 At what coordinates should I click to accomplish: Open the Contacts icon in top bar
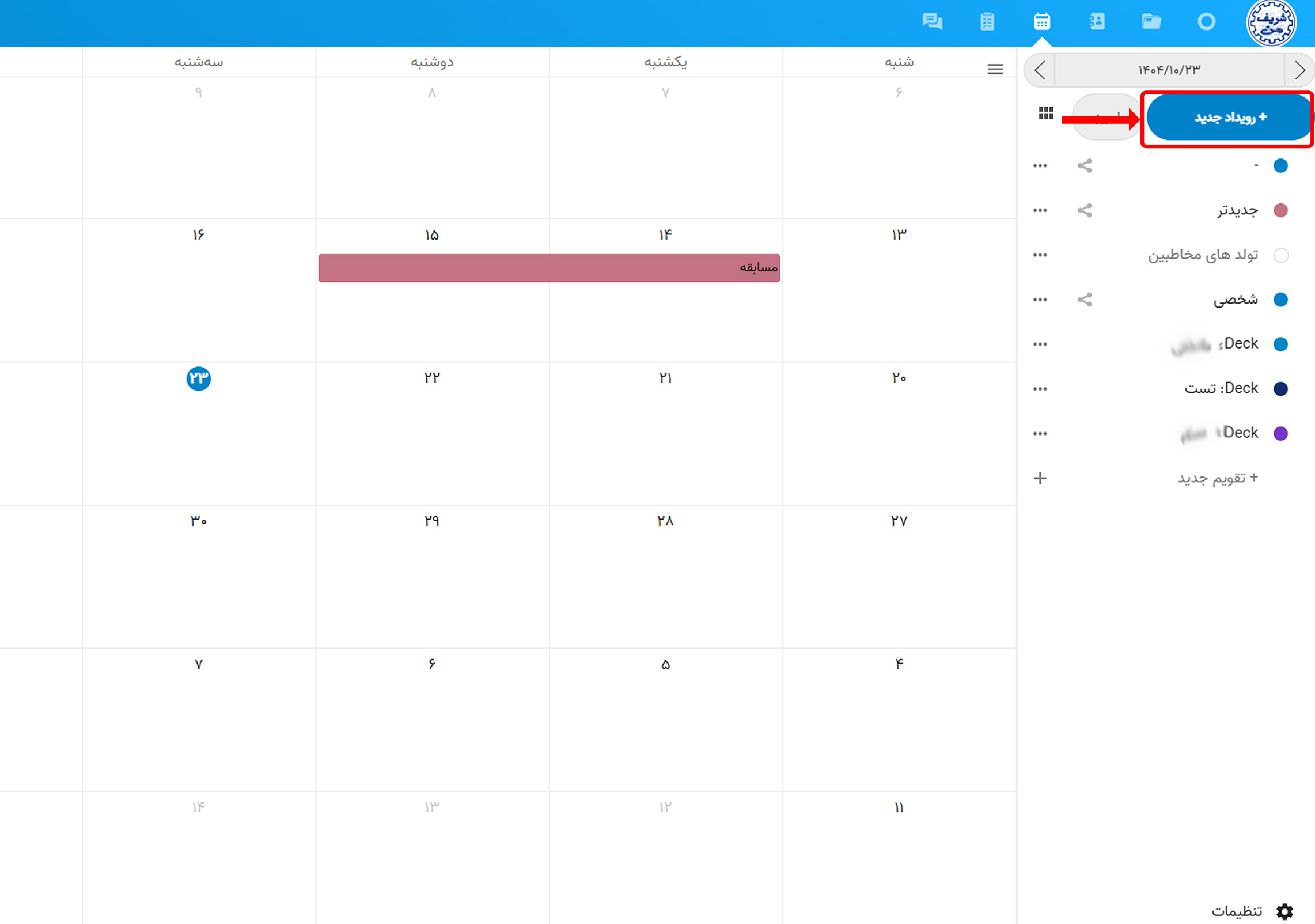click(x=1097, y=22)
